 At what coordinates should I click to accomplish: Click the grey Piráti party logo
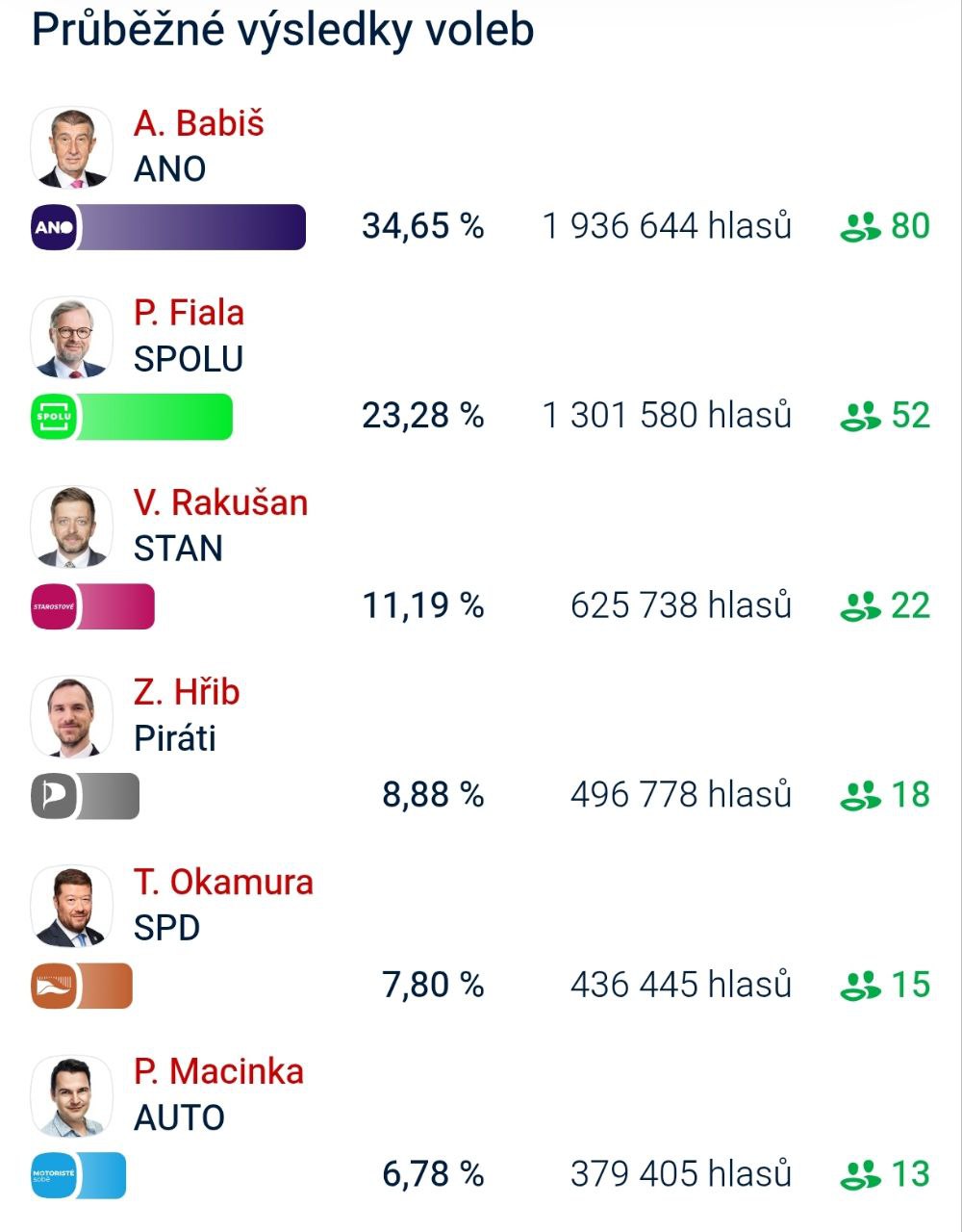click(55, 796)
